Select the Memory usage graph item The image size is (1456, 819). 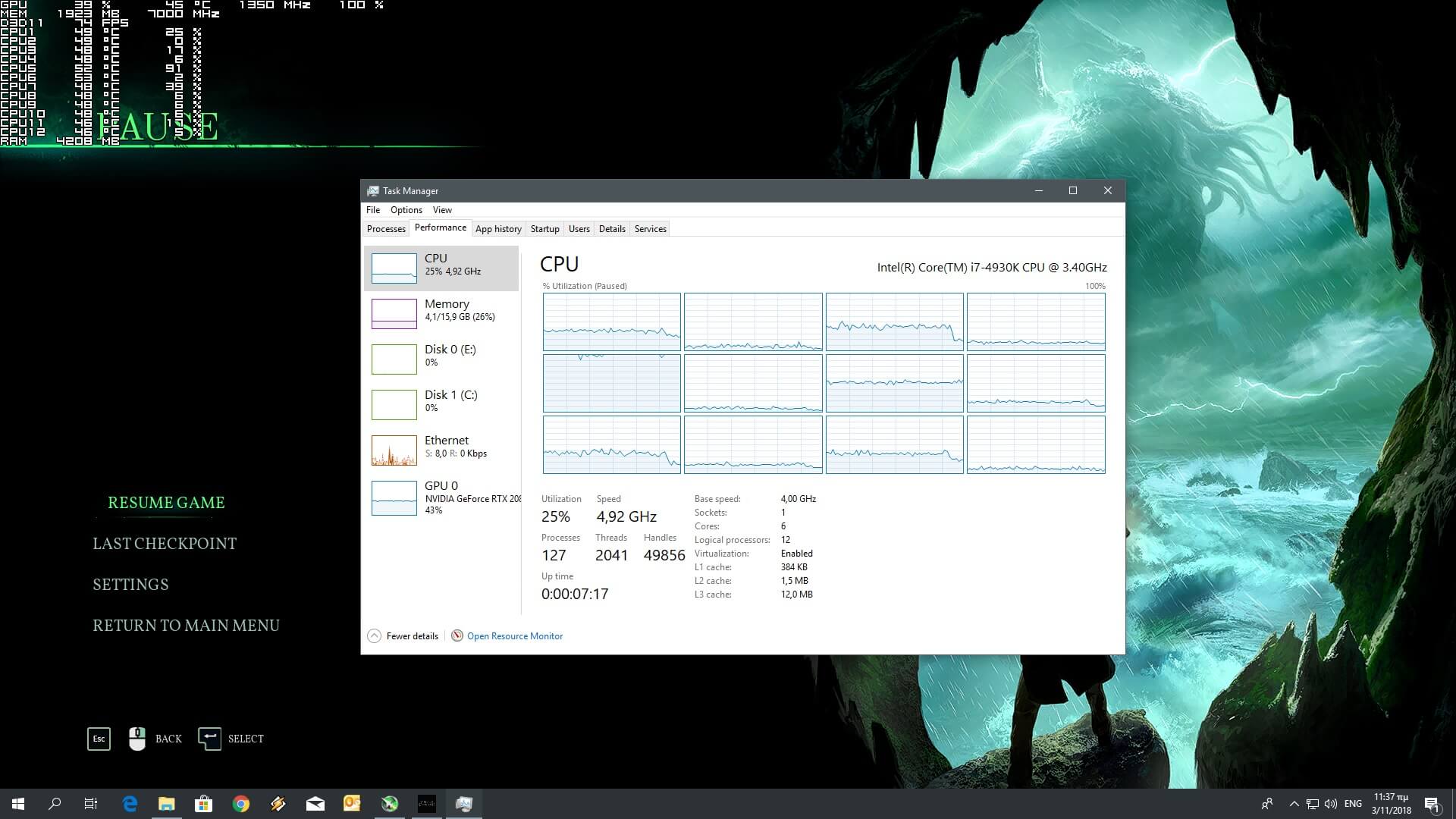394,313
